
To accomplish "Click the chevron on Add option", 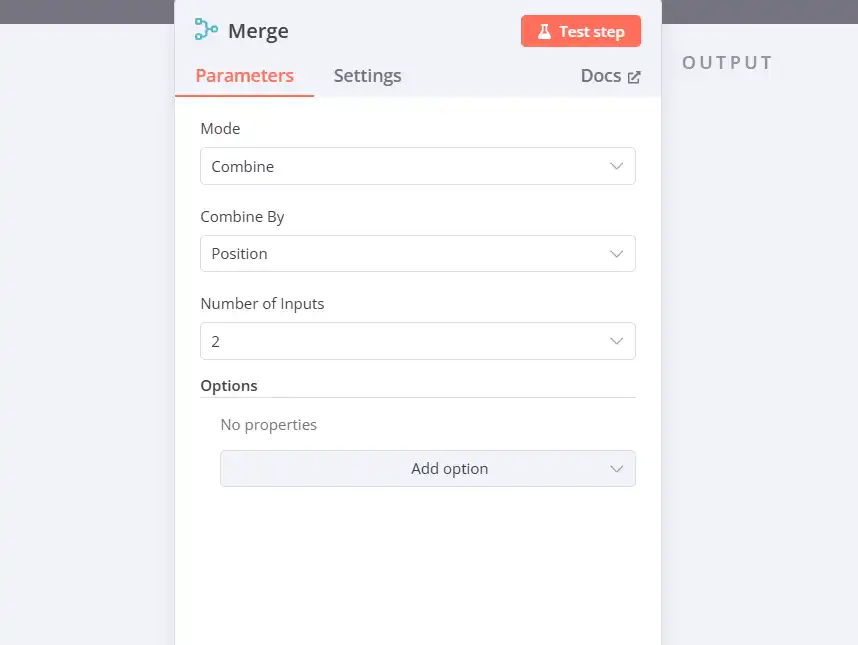I will (x=617, y=468).
